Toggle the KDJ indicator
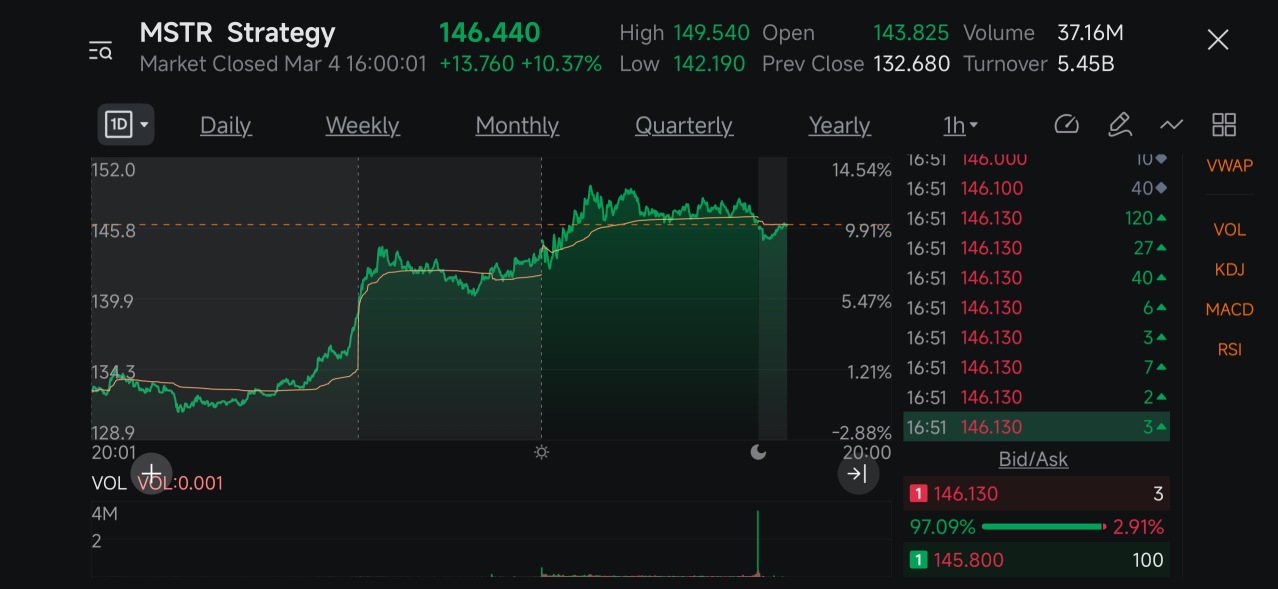1278x589 pixels. point(1229,269)
